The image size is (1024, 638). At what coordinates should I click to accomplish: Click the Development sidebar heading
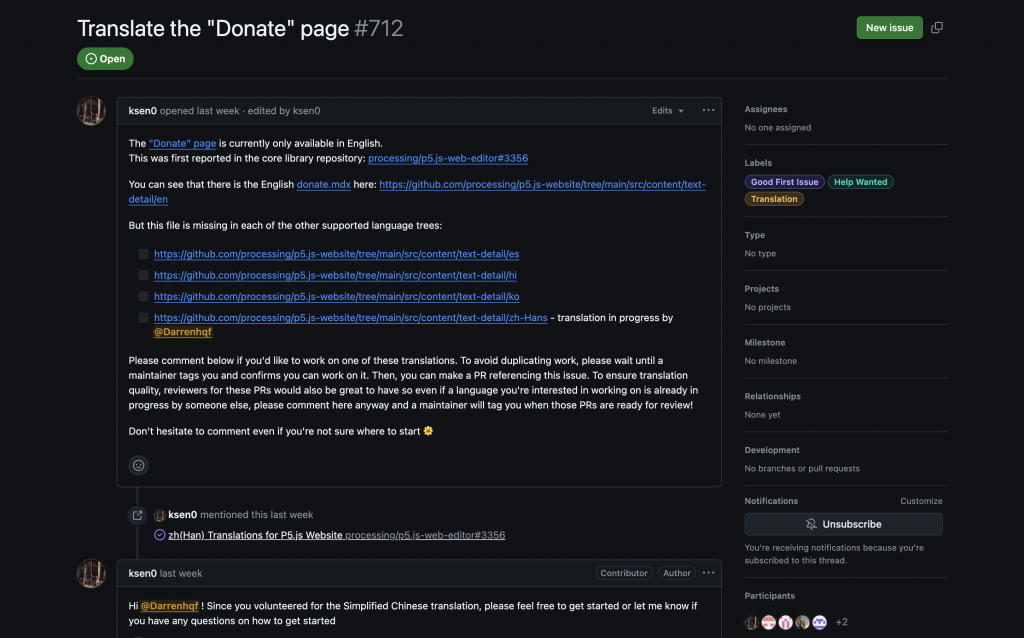pos(772,450)
